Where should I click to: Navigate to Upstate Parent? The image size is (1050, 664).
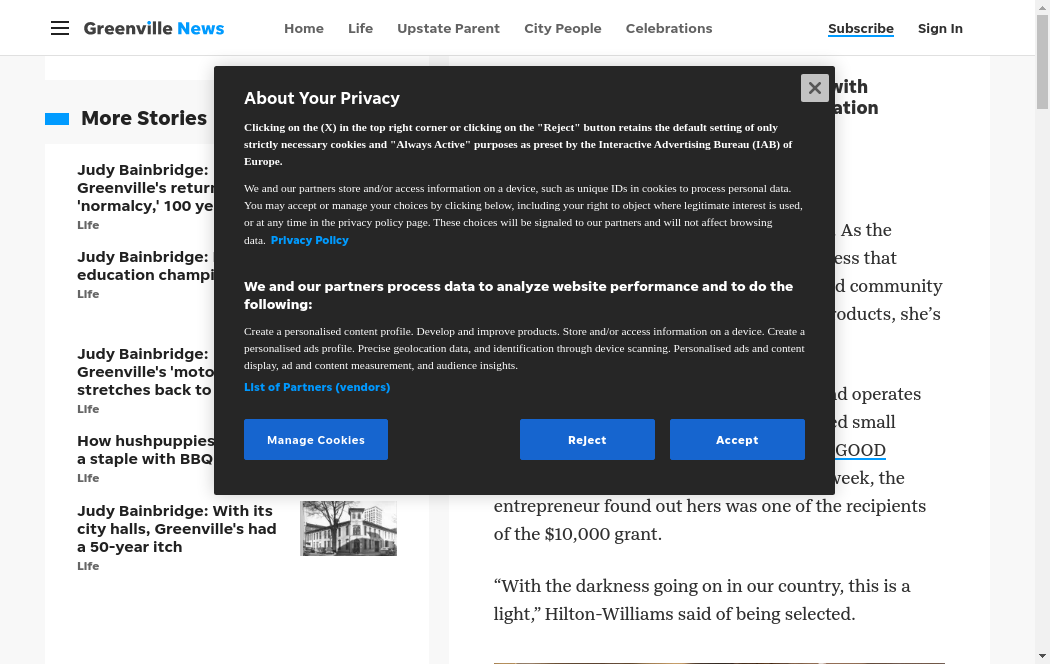pos(448,28)
